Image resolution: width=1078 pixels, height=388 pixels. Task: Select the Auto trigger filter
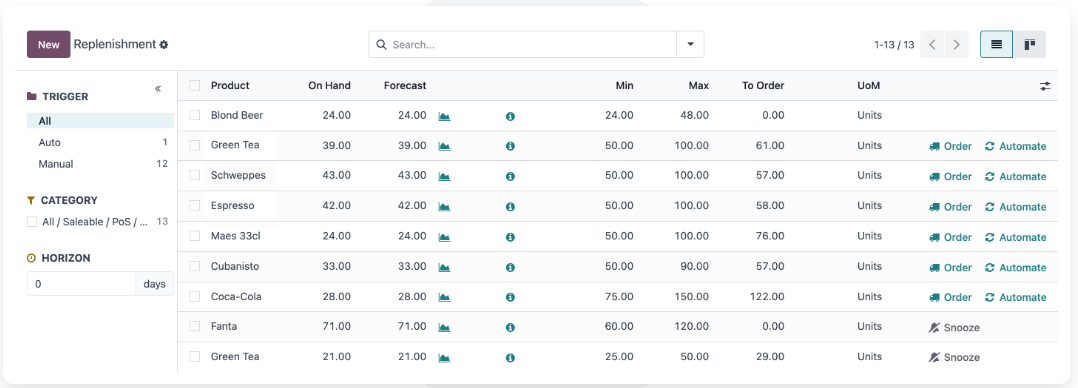pos(100,142)
